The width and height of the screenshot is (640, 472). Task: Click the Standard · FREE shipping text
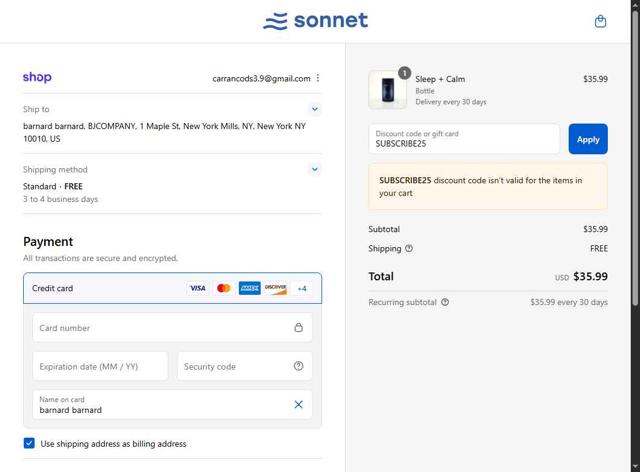(x=53, y=187)
